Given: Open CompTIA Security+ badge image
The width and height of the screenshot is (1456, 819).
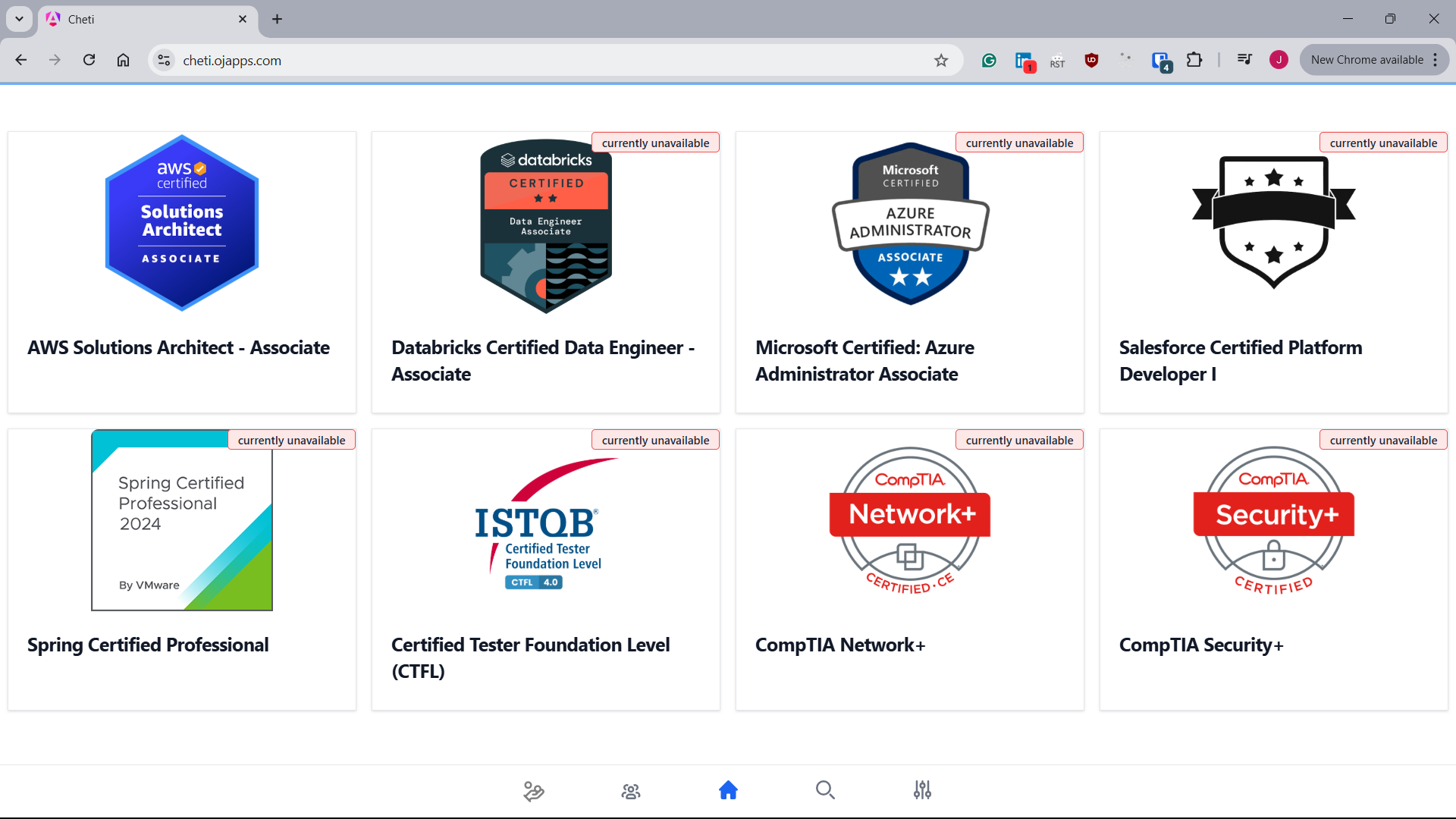Looking at the screenshot, I should 1274,520.
